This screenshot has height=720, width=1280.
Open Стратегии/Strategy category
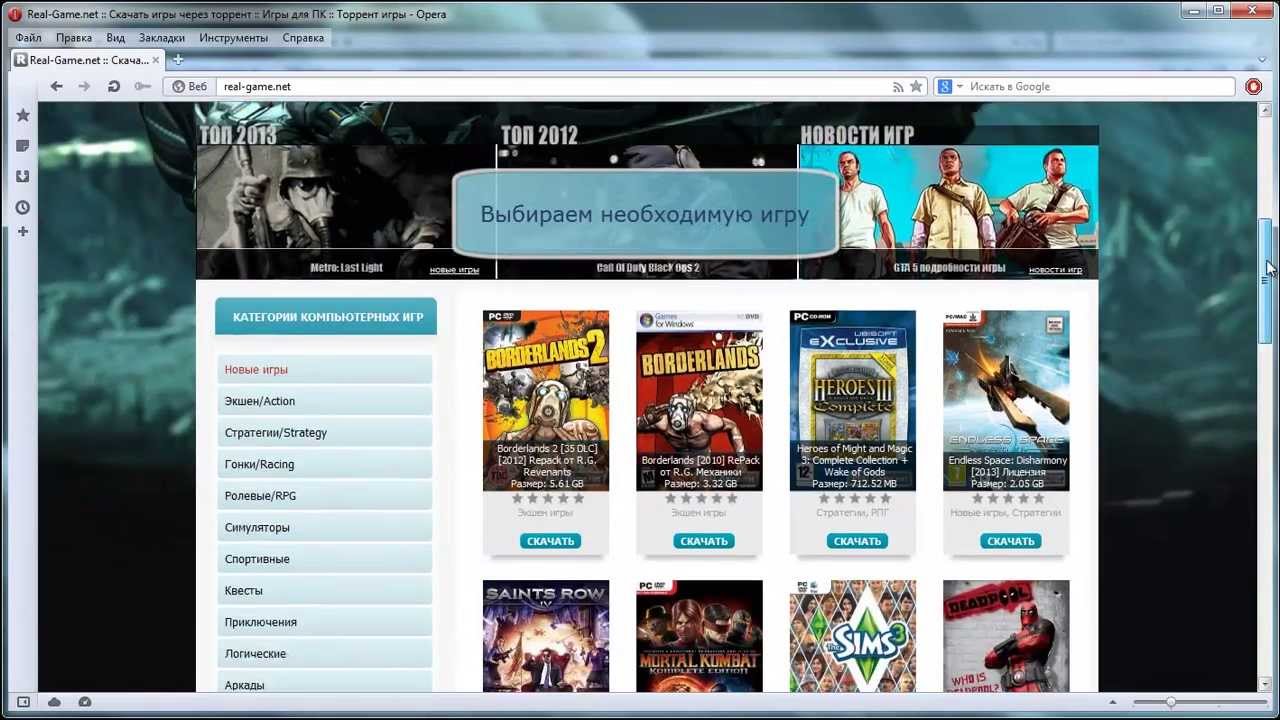(325, 433)
